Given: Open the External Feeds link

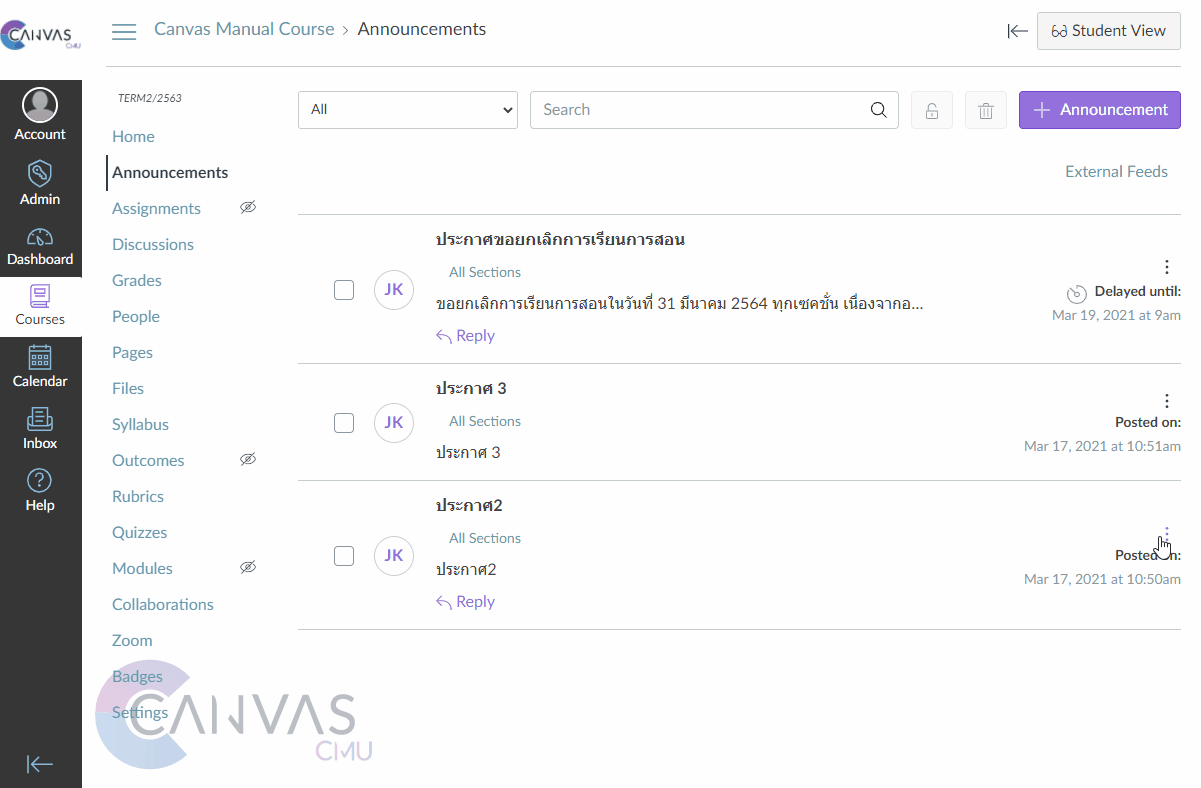Looking at the screenshot, I should [1116, 171].
